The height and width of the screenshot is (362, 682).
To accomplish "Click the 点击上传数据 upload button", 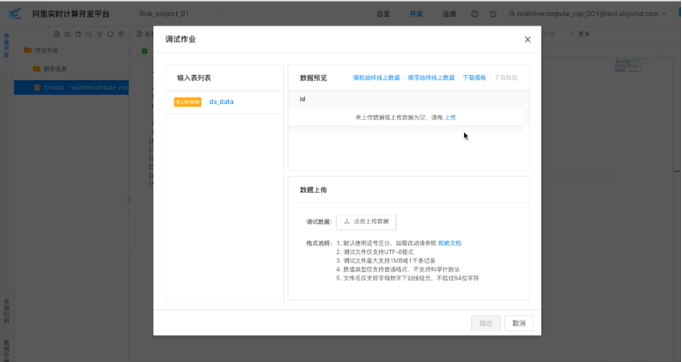I will pos(366,221).
